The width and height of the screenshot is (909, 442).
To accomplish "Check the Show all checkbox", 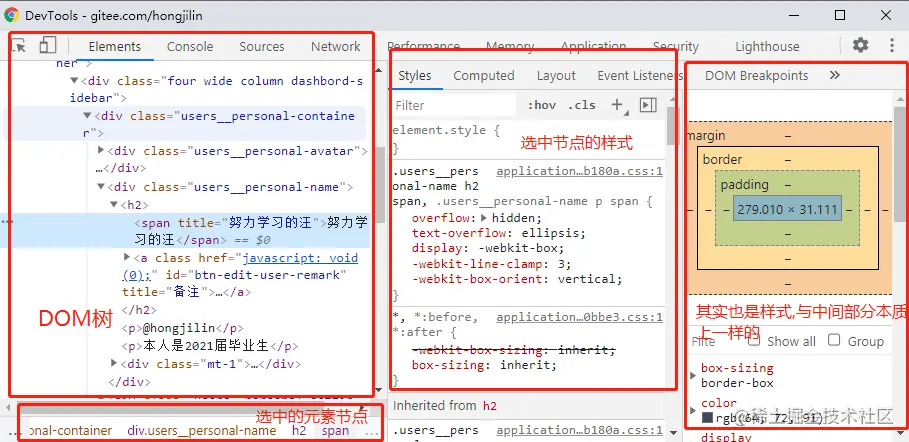I will coord(754,340).
